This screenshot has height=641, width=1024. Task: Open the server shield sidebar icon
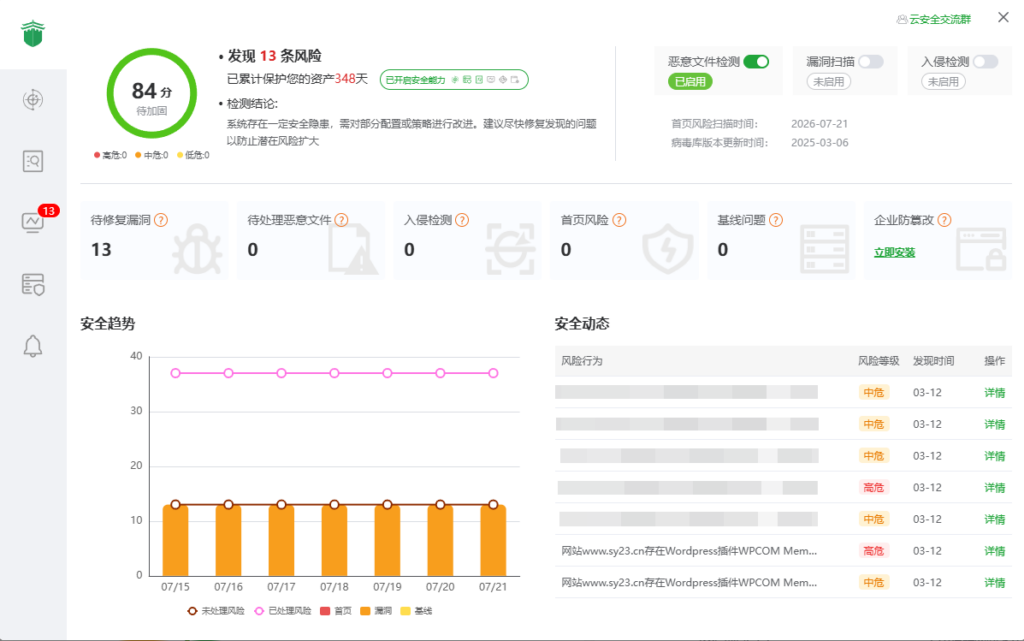point(33,285)
